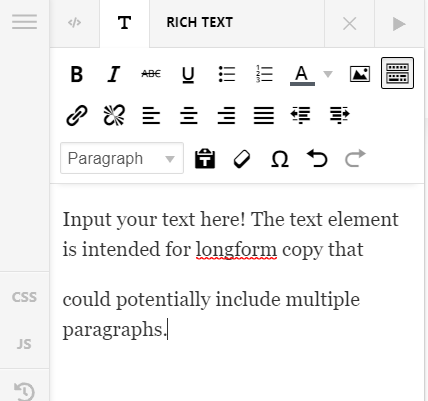The height and width of the screenshot is (401, 428).
Task: Insert a bulleted list
Action: point(227,74)
